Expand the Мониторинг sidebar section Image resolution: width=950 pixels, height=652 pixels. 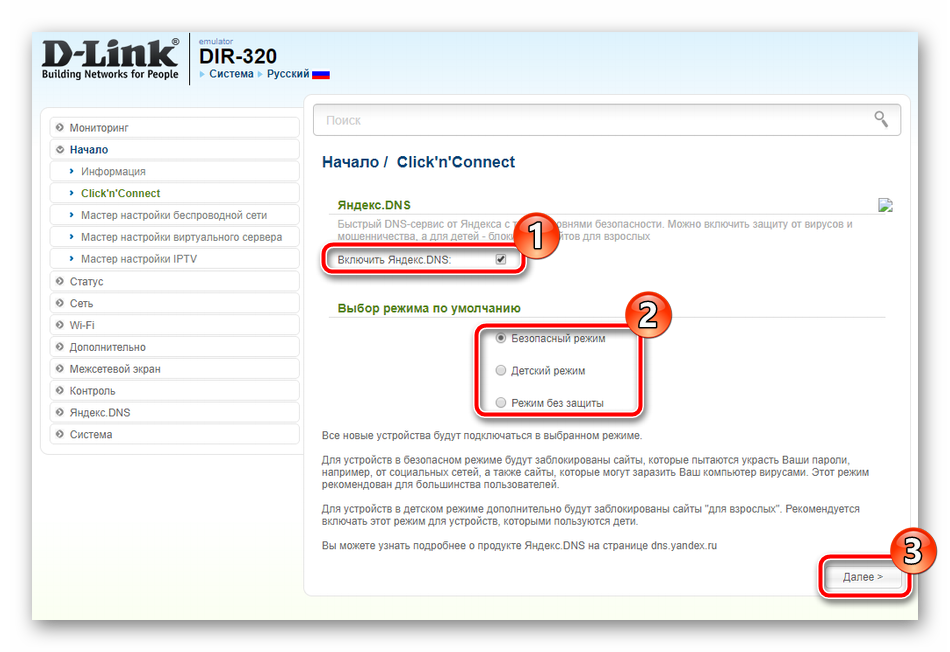click(x=174, y=127)
